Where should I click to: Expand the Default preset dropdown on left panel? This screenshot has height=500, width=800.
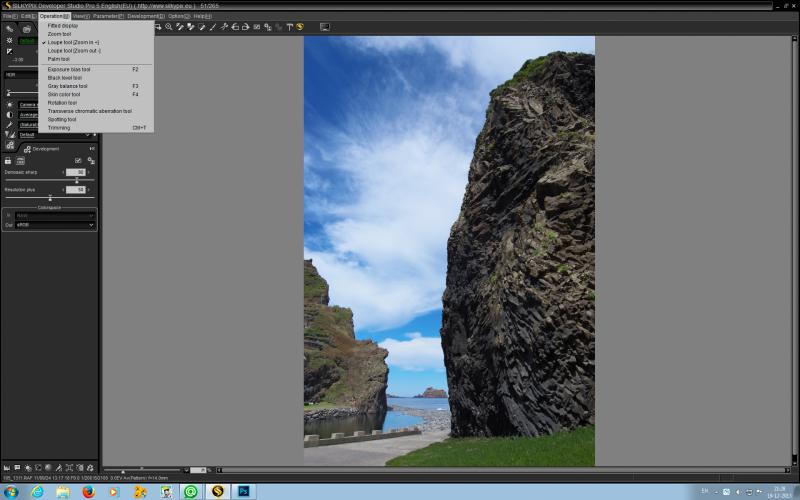click(x=55, y=135)
